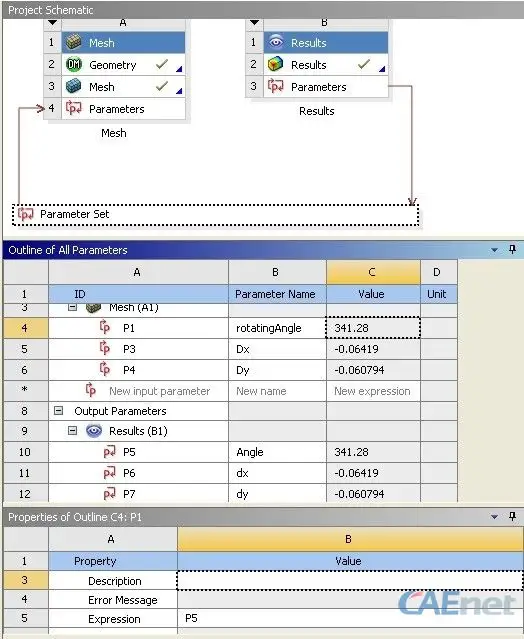Click Mesh cell quick-help triangle

179,91
